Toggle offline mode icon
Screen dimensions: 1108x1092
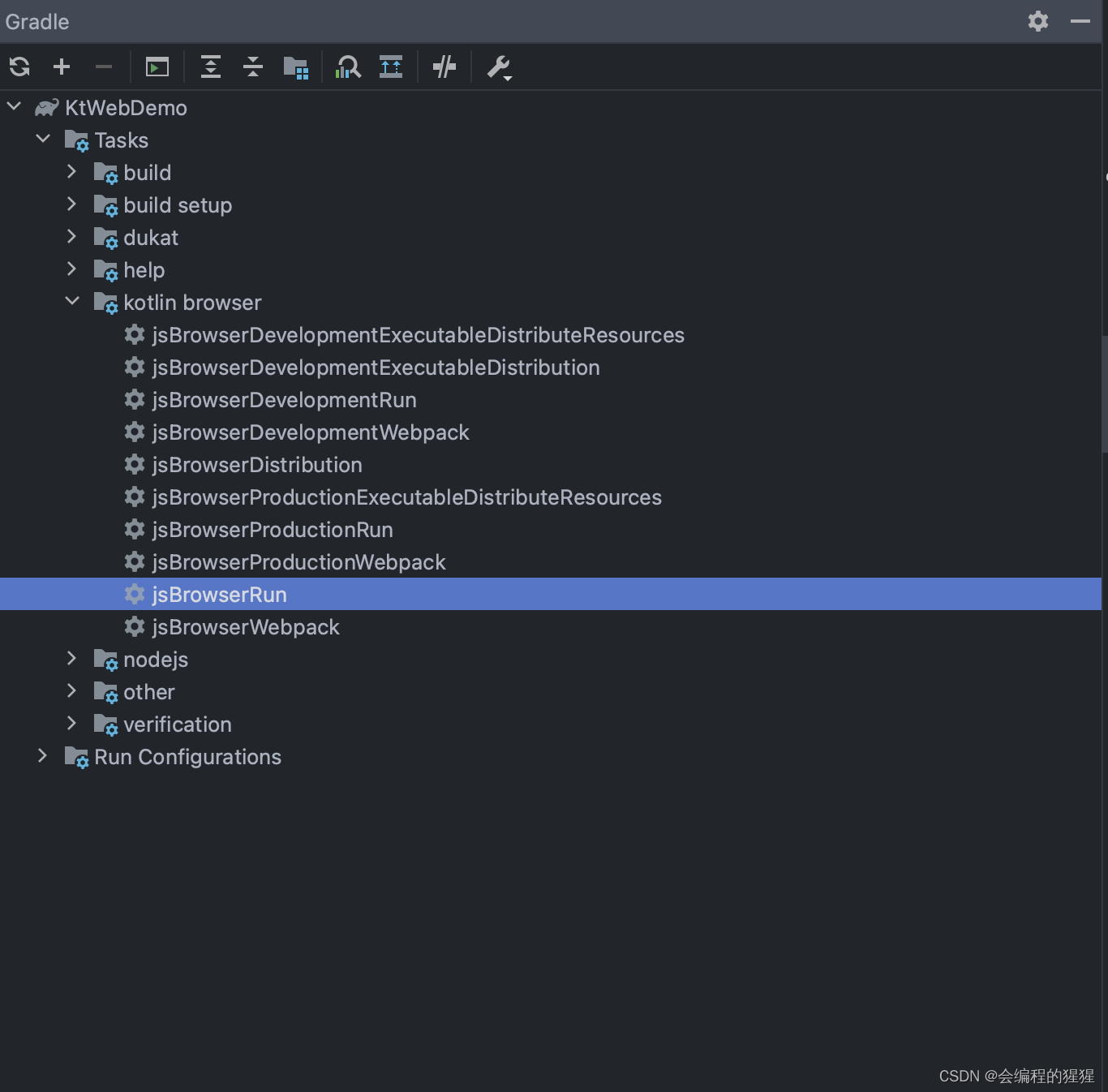coord(444,67)
